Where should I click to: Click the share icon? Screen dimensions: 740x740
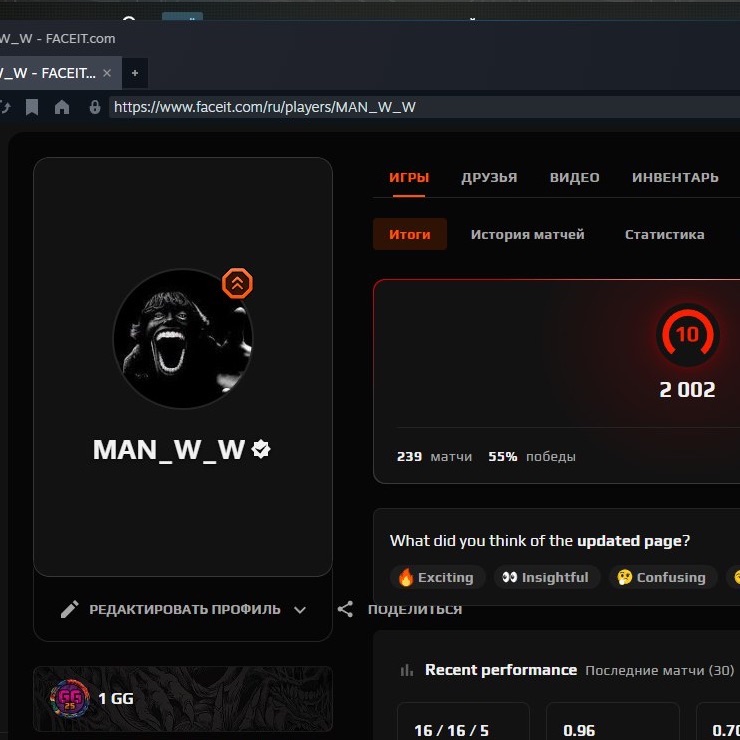tap(345, 609)
